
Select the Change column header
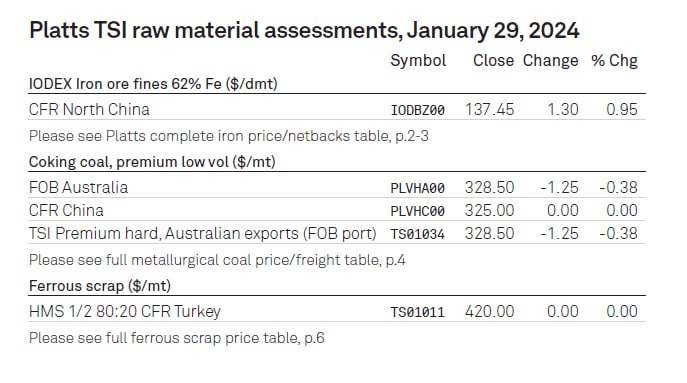550,61
